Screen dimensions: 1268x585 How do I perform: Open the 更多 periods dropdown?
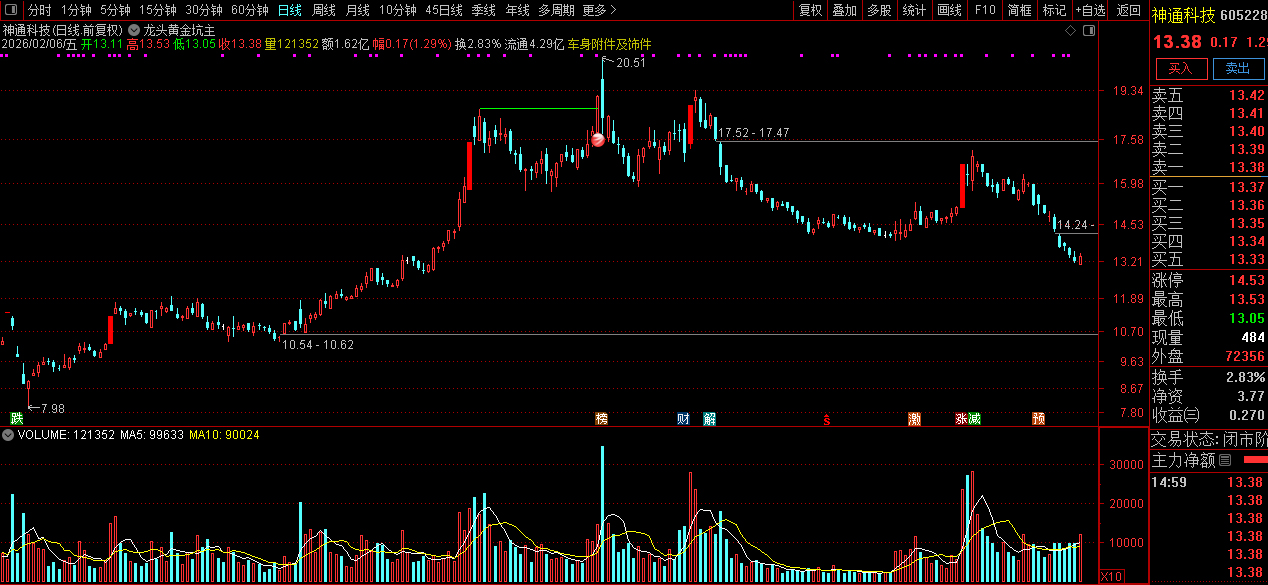coord(598,10)
